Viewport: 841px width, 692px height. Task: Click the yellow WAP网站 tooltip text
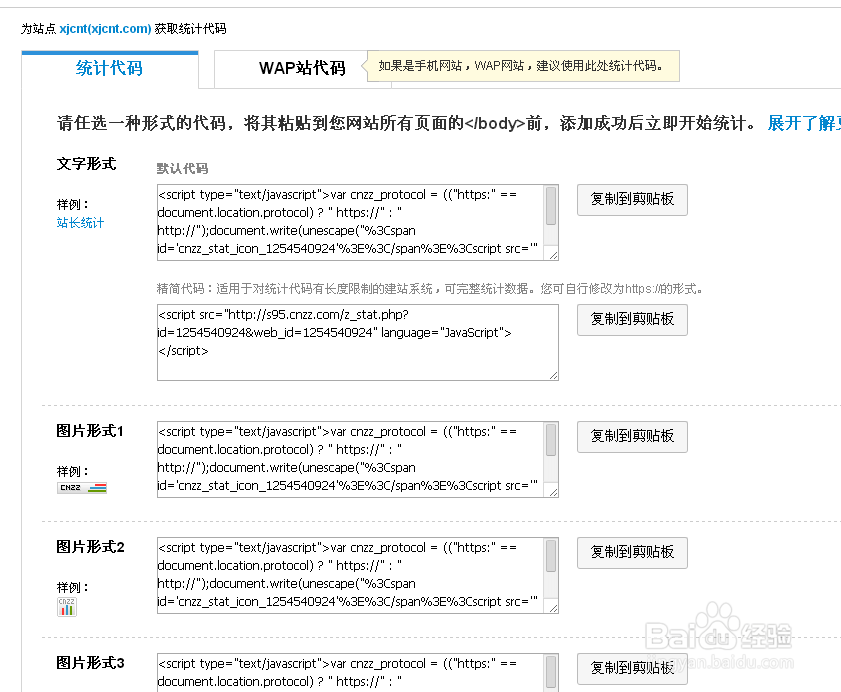point(521,66)
